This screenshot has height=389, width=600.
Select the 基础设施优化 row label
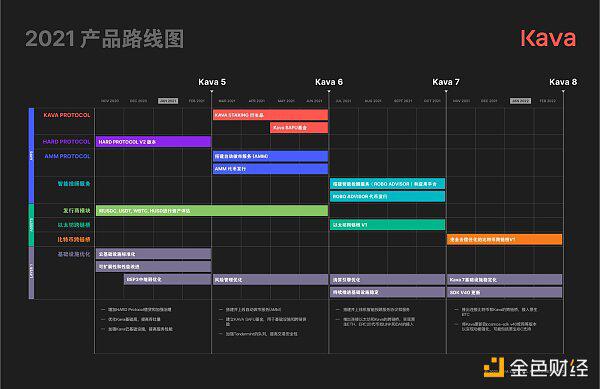[74, 254]
